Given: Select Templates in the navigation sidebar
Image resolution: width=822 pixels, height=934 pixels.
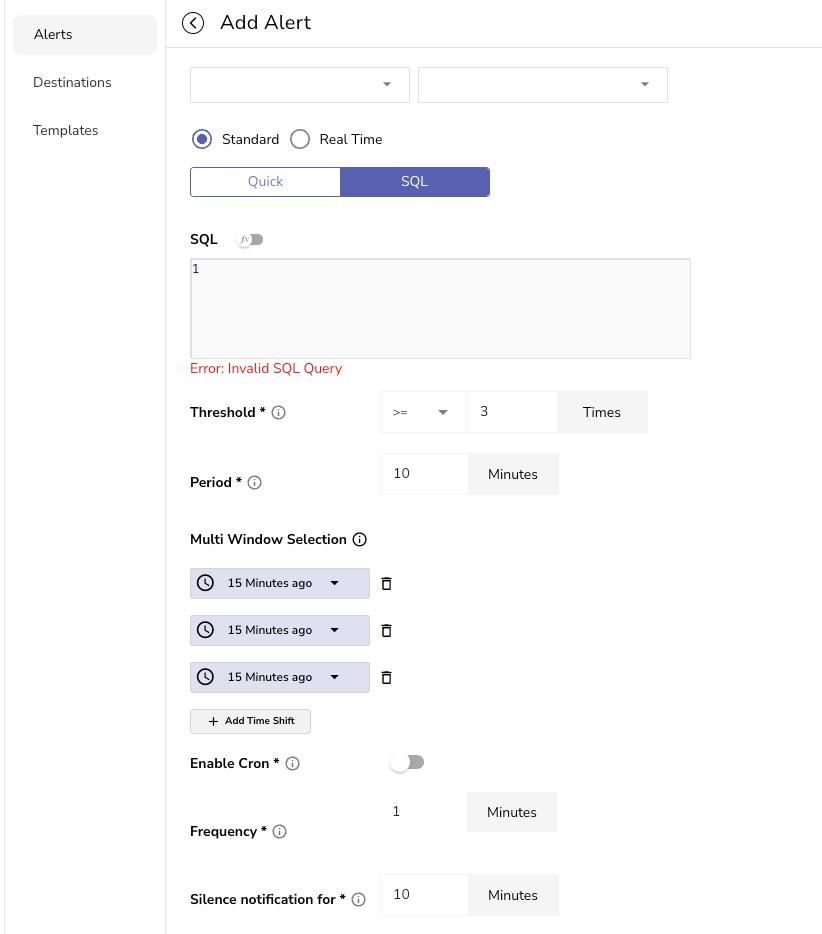Looking at the screenshot, I should [x=65, y=130].
